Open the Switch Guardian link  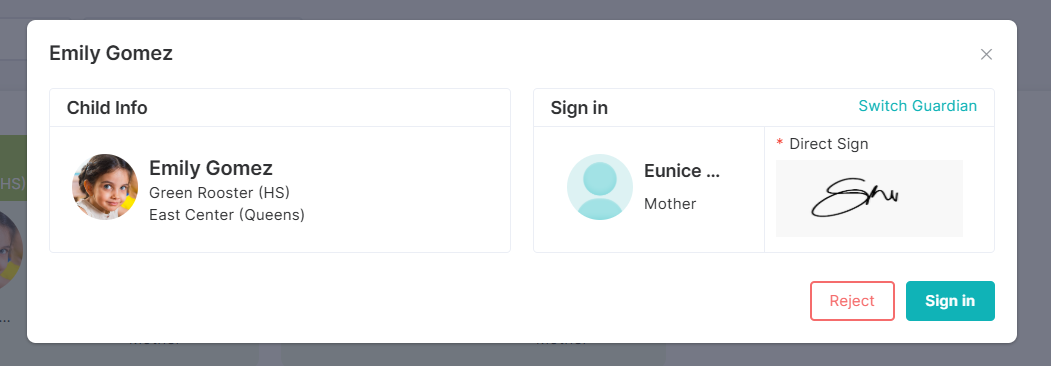click(918, 106)
